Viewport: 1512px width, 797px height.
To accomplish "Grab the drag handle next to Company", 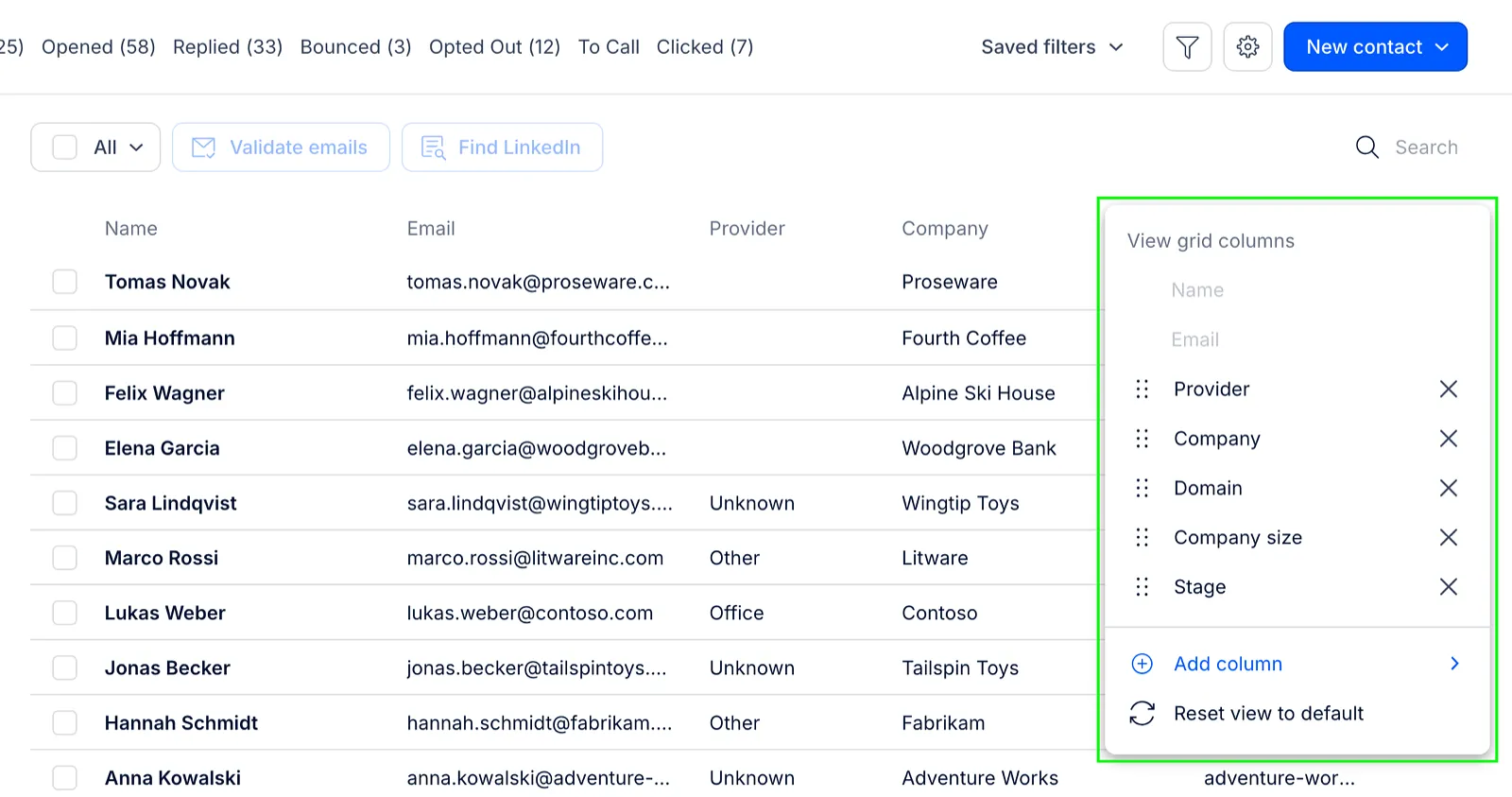I will click(1142, 439).
